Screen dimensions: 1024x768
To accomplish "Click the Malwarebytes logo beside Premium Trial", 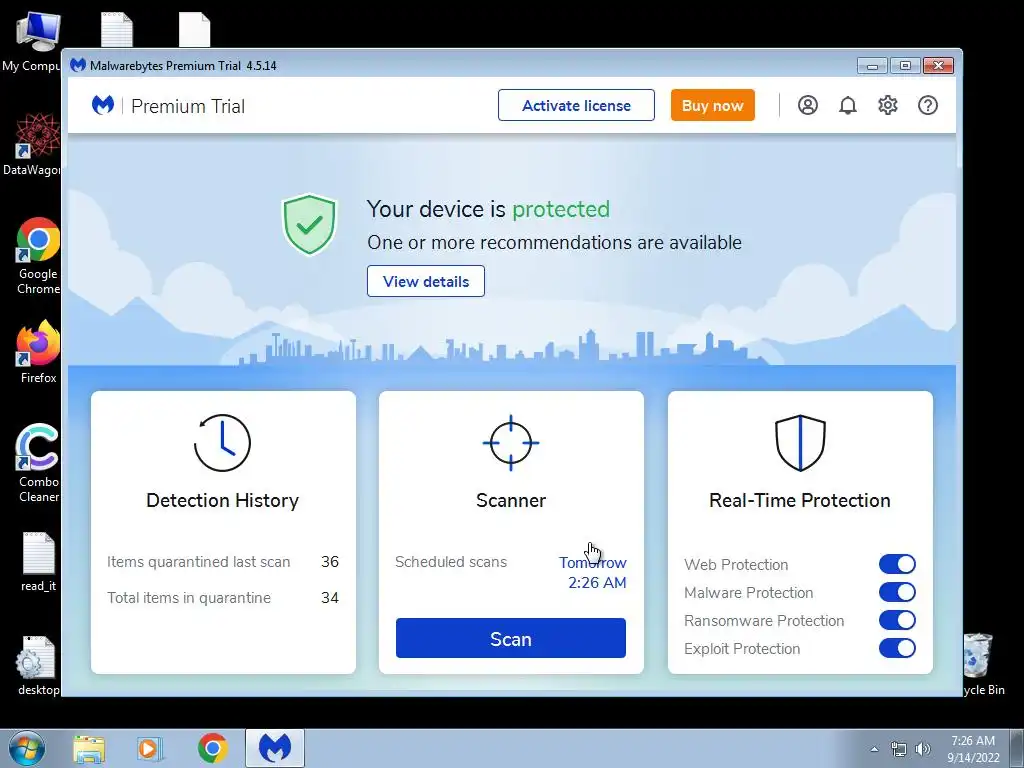I will (103, 105).
